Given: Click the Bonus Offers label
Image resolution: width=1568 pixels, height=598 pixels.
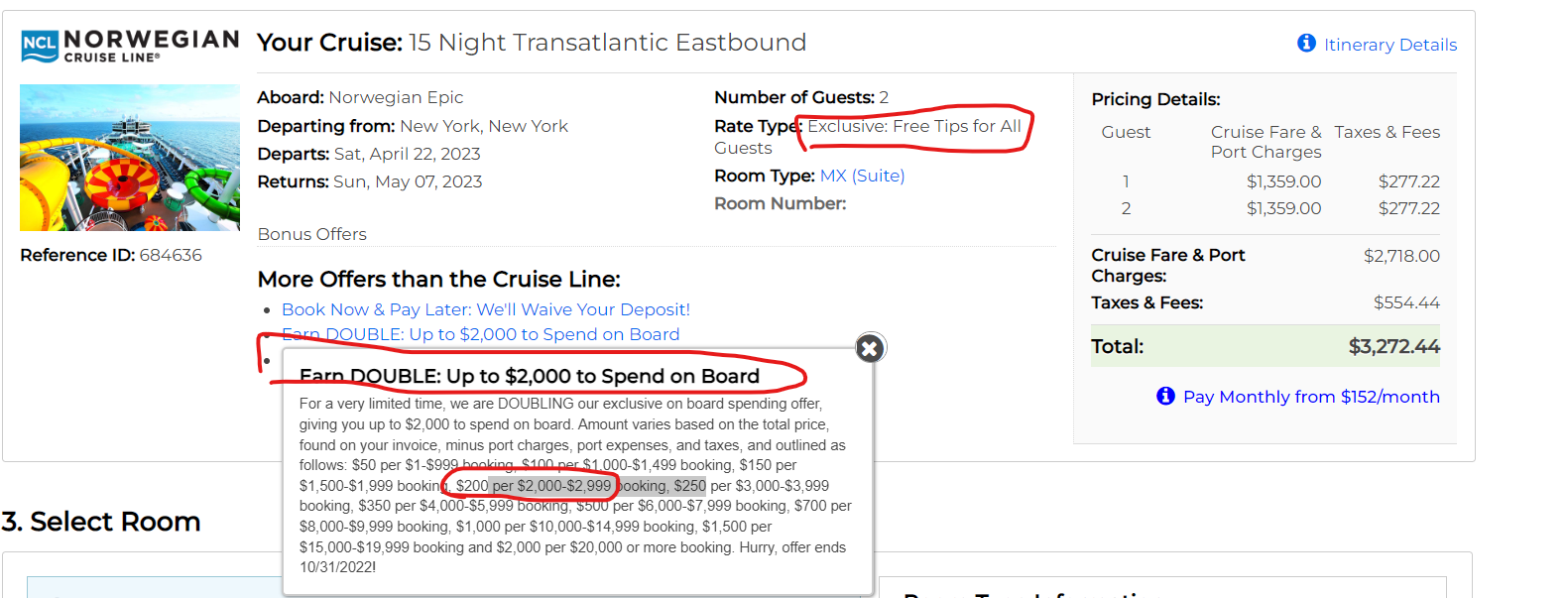Looking at the screenshot, I should point(312,234).
